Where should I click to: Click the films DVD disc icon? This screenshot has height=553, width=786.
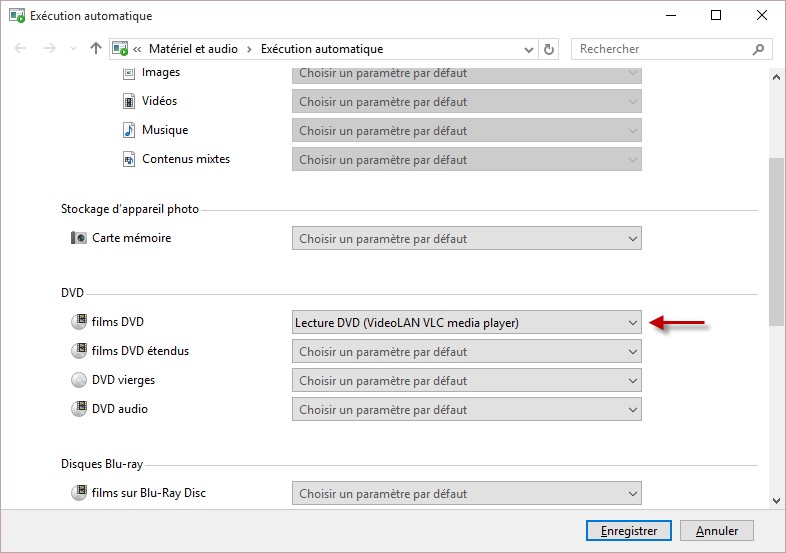pos(79,322)
